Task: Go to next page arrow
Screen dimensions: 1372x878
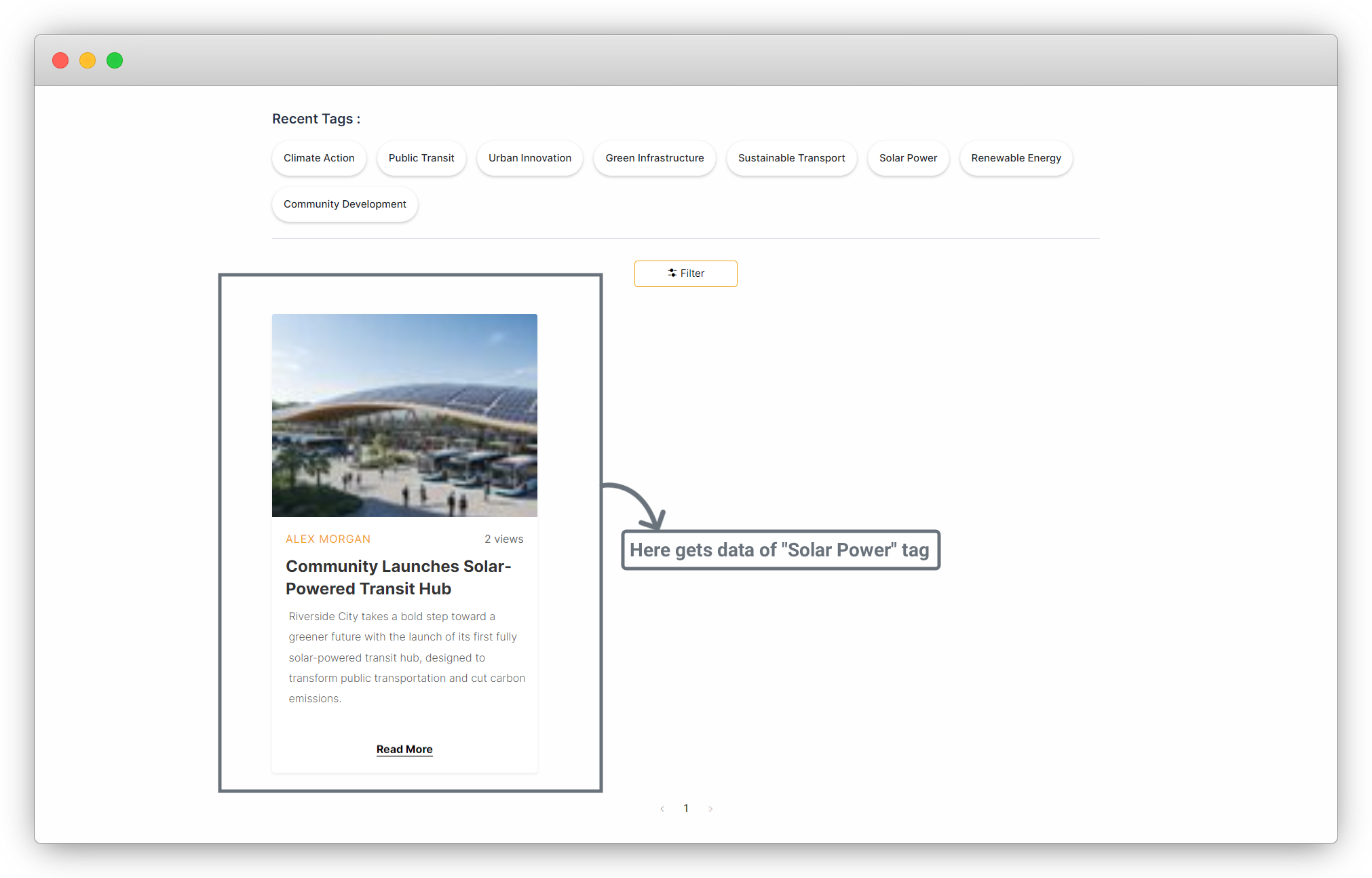Action: pyautogui.click(x=710, y=809)
